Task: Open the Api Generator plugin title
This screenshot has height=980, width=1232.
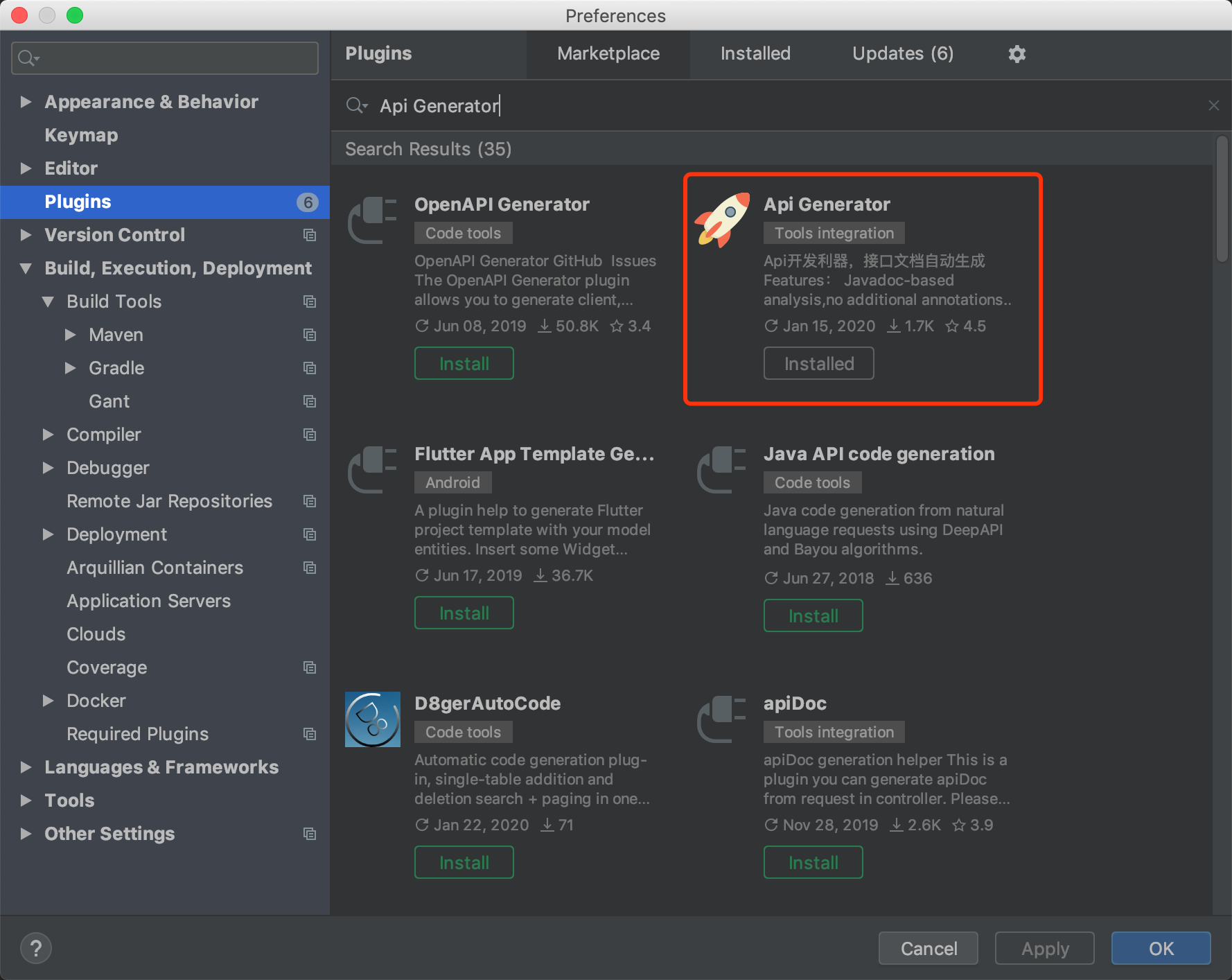Action: tap(827, 204)
